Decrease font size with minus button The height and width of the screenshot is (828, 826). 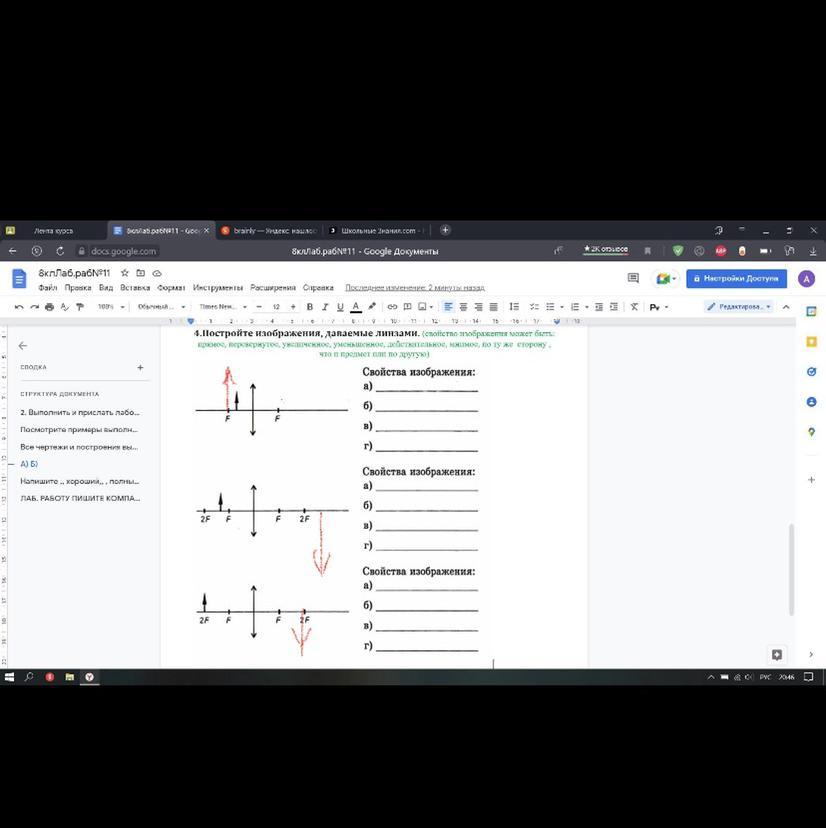coord(259,307)
